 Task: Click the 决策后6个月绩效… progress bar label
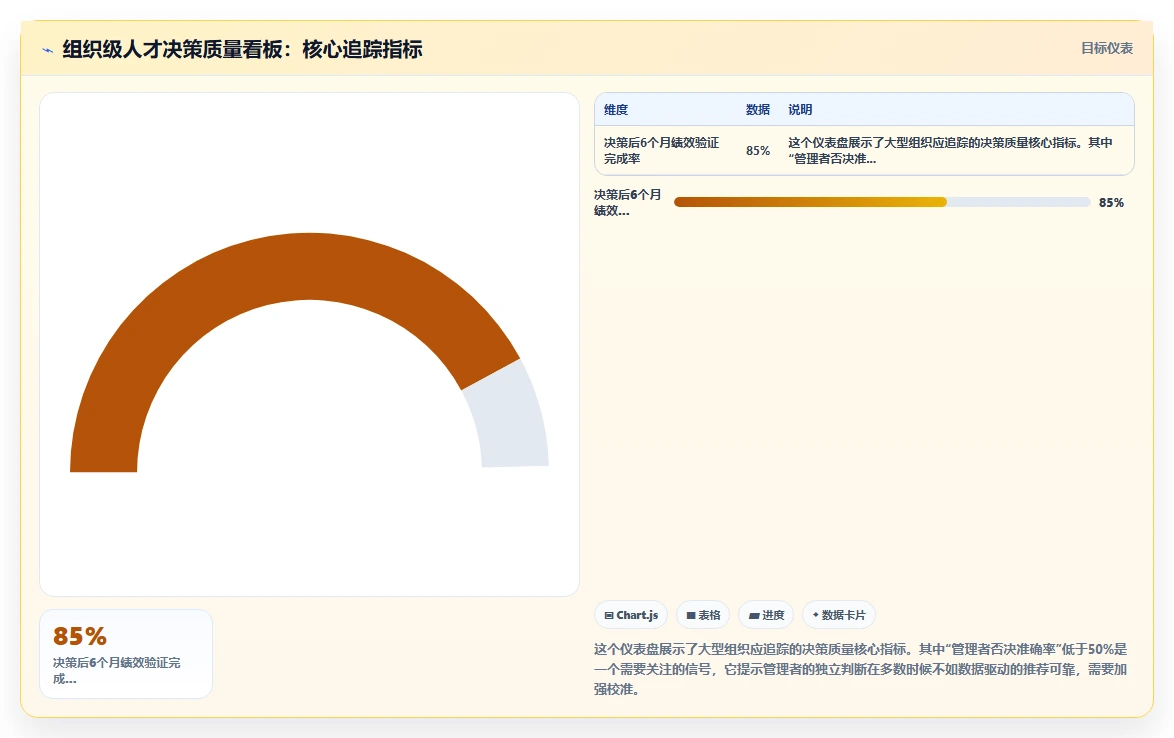(x=627, y=203)
